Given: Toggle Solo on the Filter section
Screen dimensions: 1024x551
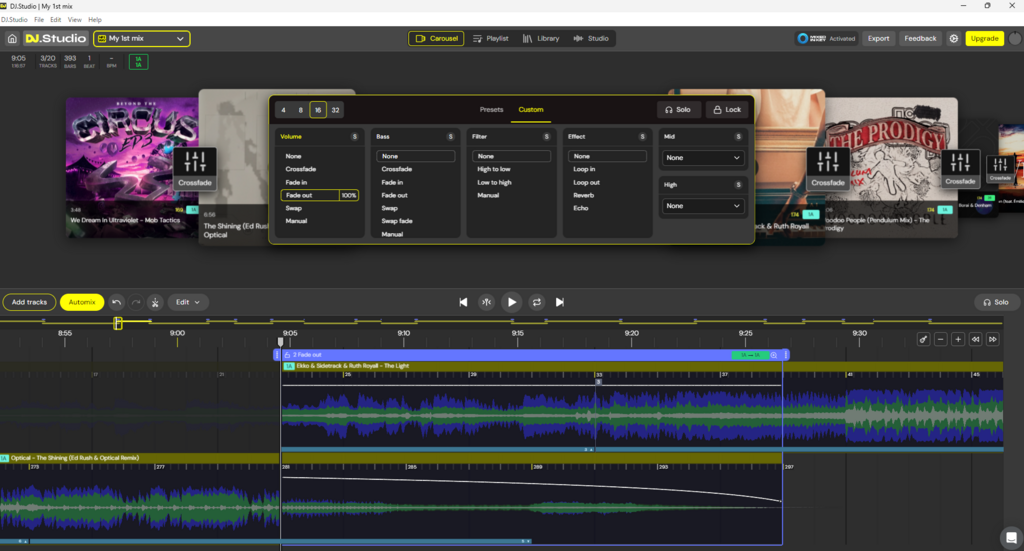Looking at the screenshot, I should coord(547,136).
